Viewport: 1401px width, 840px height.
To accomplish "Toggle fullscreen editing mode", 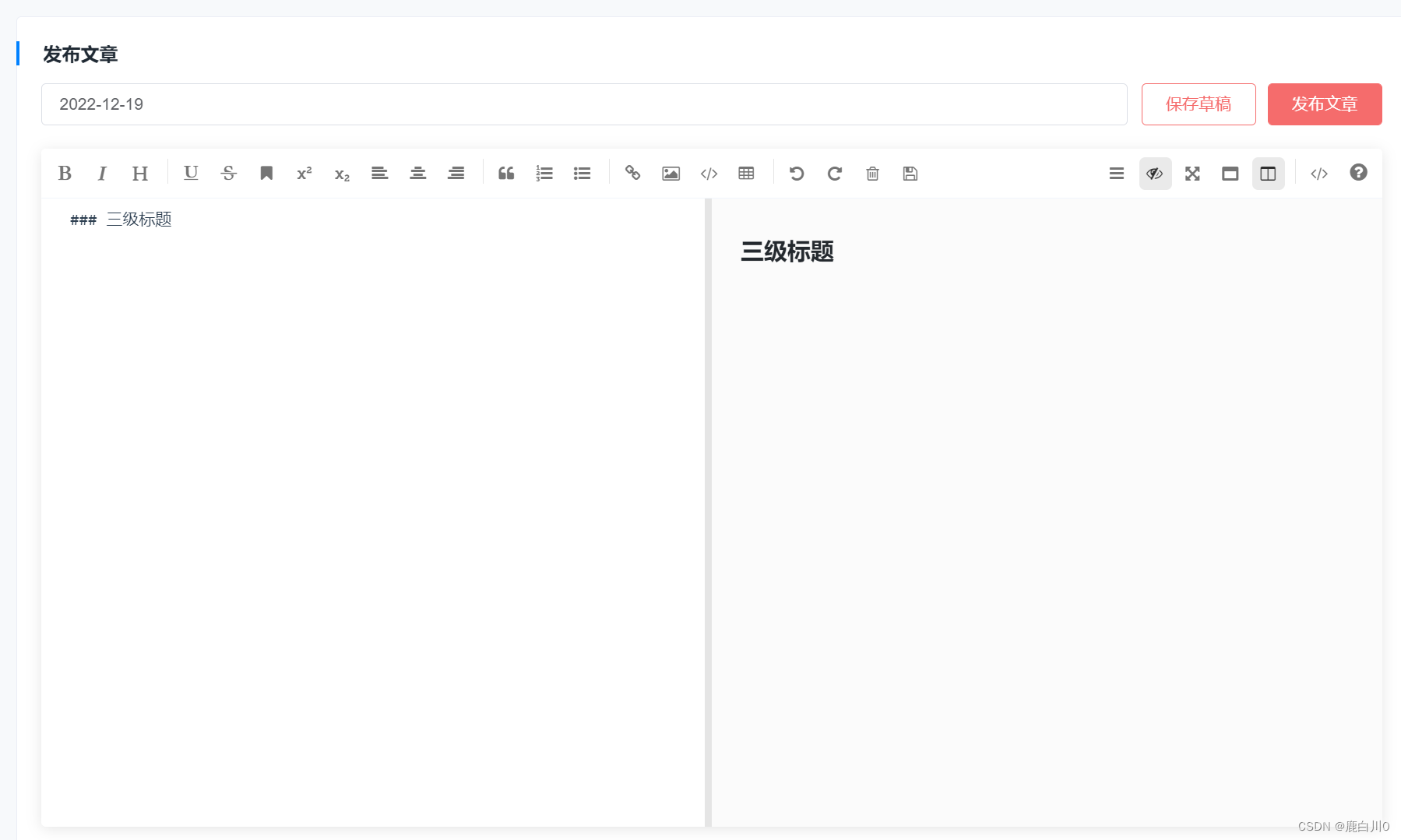I will coord(1192,173).
